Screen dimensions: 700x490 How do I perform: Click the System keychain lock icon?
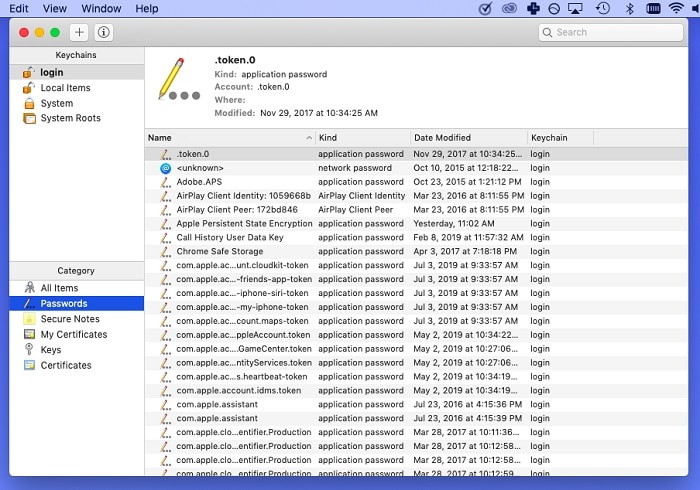29,103
